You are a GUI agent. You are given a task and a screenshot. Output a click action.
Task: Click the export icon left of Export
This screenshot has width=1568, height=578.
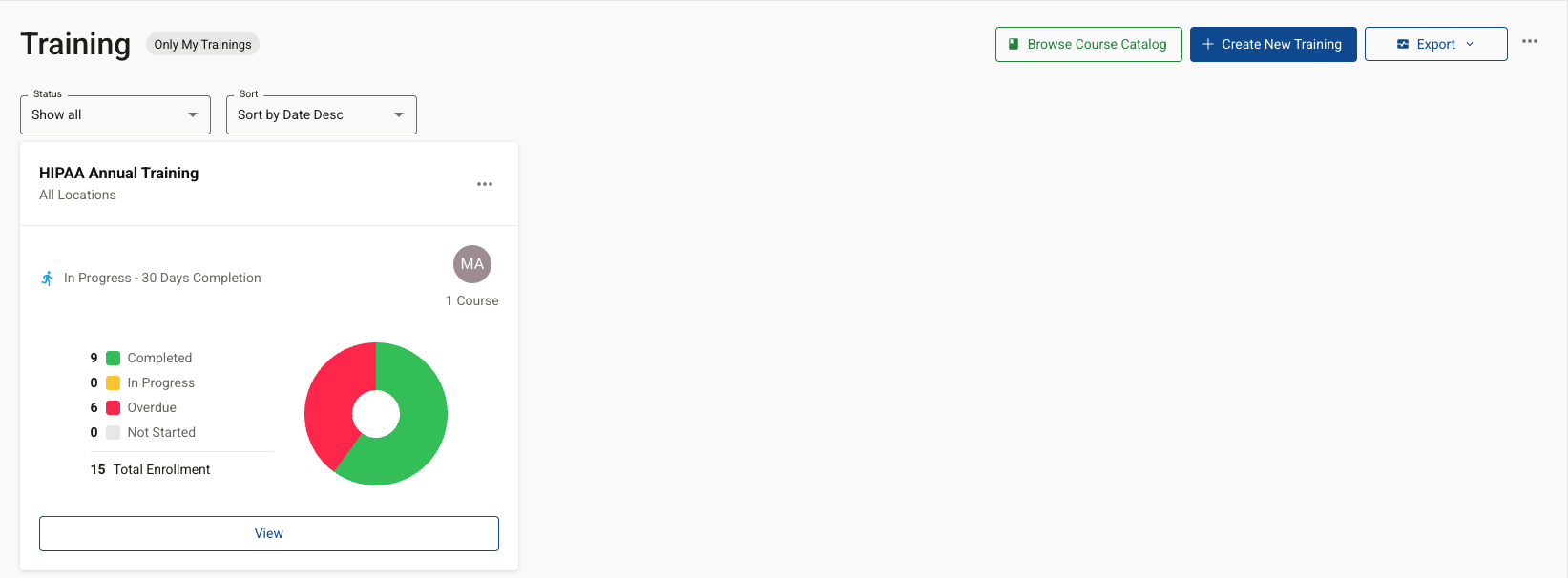[1403, 44]
